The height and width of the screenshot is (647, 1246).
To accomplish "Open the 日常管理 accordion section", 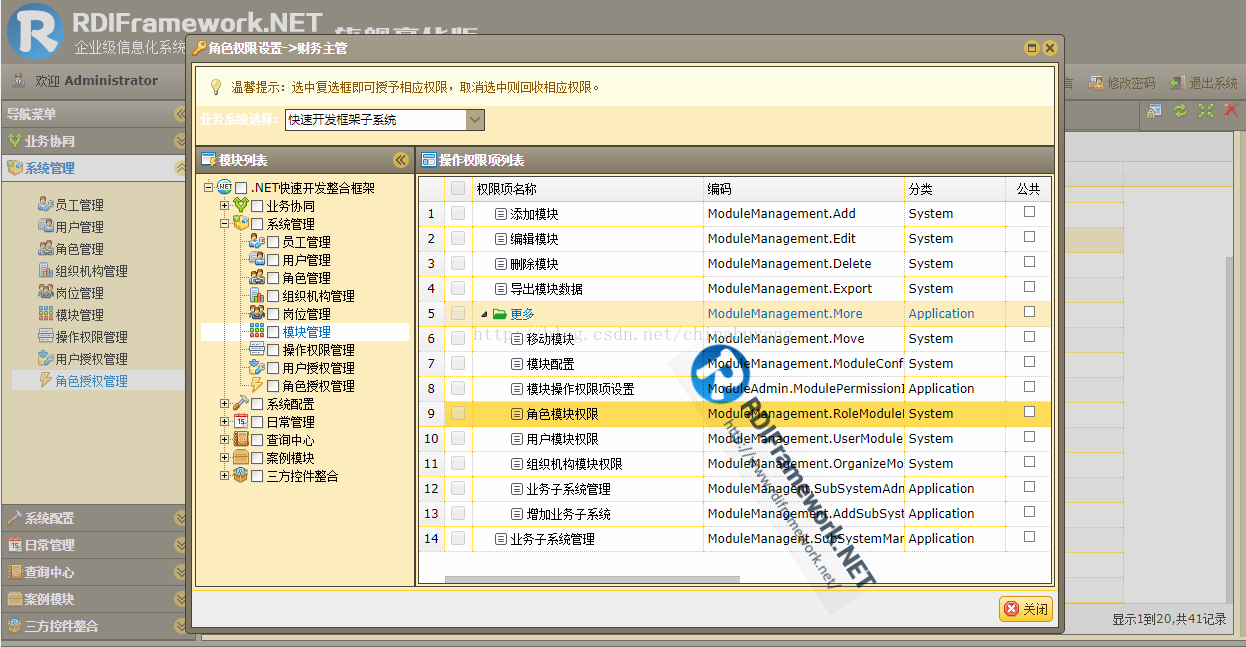I will [x=93, y=545].
